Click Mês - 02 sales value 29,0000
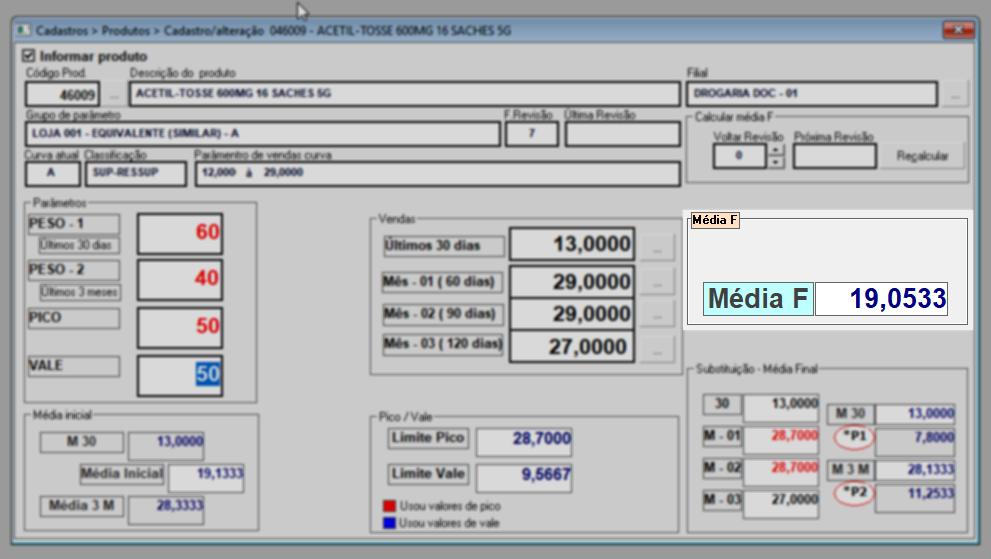991x559 pixels. coord(571,314)
